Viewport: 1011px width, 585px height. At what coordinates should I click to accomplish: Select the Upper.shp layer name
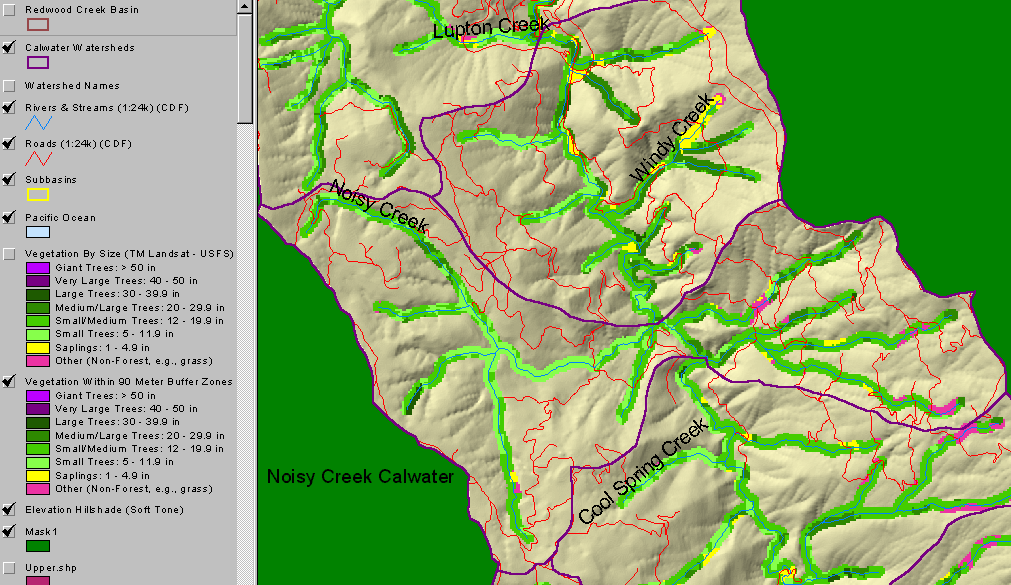pyautogui.click(x=51, y=568)
